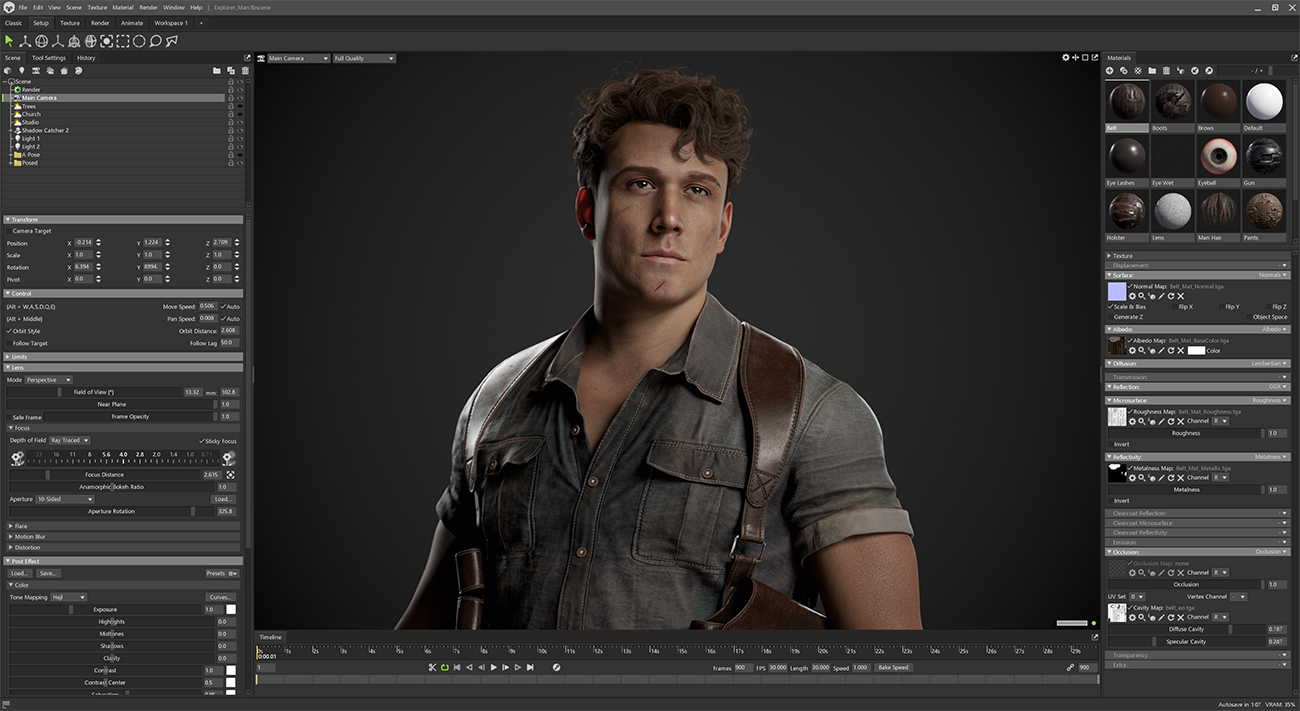
Task: Open the new folder icon above scene tree
Action: pos(216,71)
